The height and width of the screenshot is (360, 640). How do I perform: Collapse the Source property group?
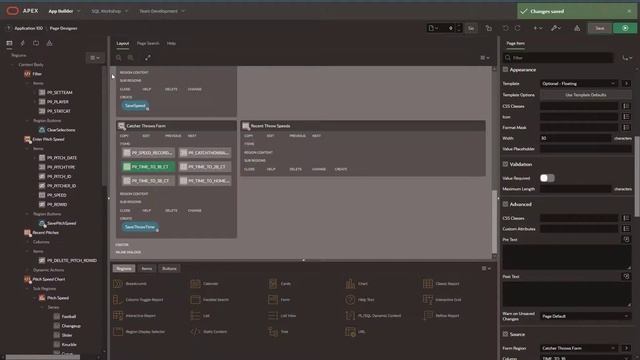pyautogui.click(x=505, y=334)
